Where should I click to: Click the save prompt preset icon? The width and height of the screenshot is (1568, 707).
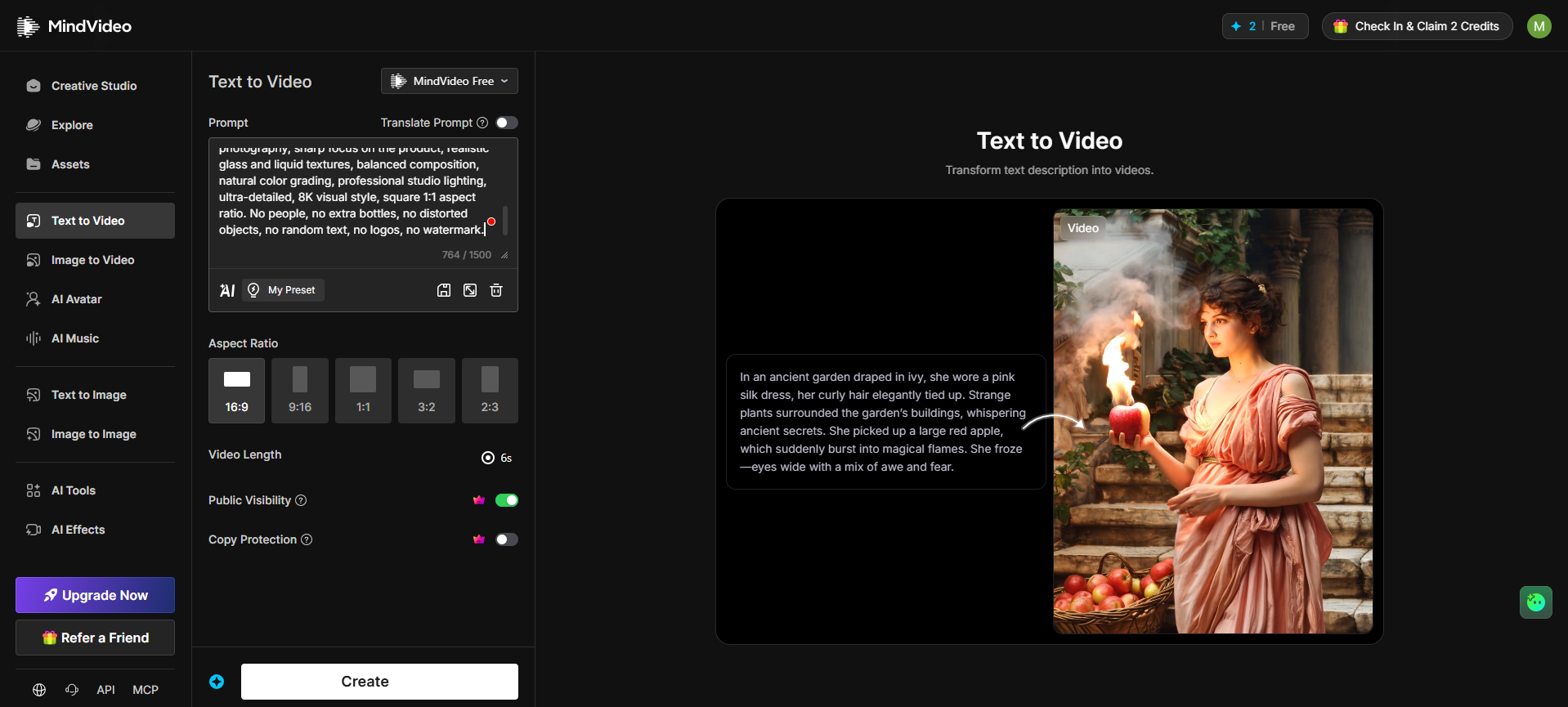(x=444, y=290)
